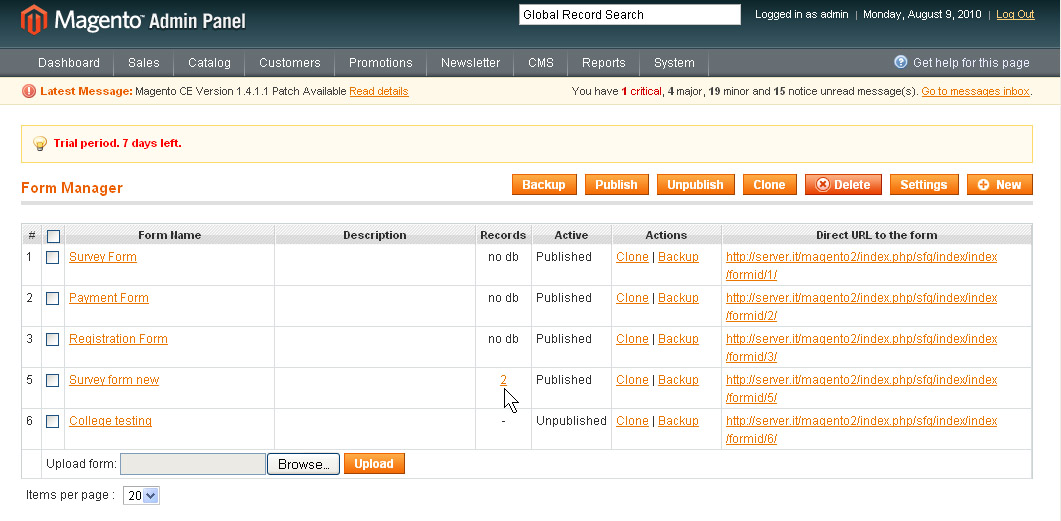
Task: Clone the Survey Form row
Action: coord(632,257)
